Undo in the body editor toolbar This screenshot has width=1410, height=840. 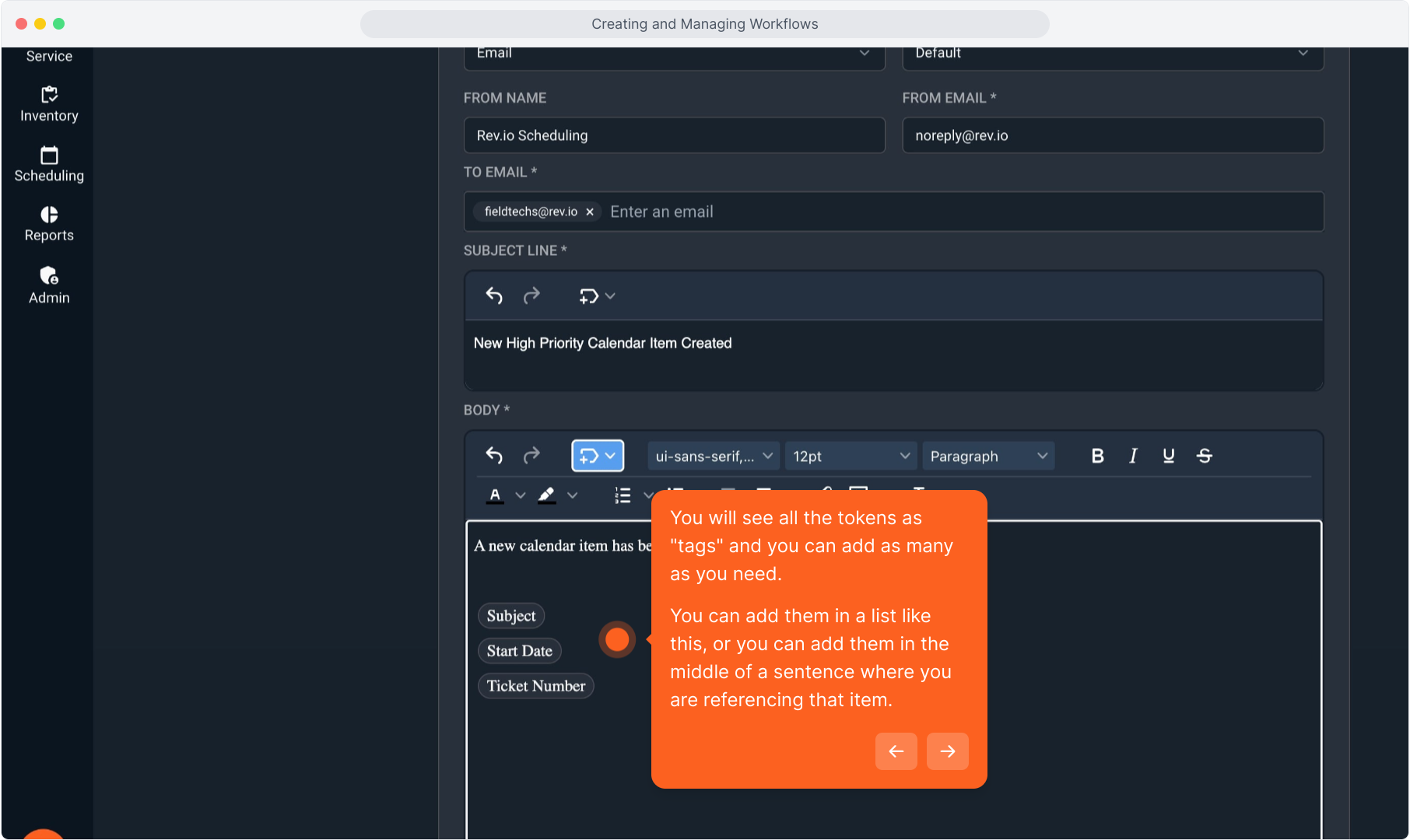coord(494,456)
